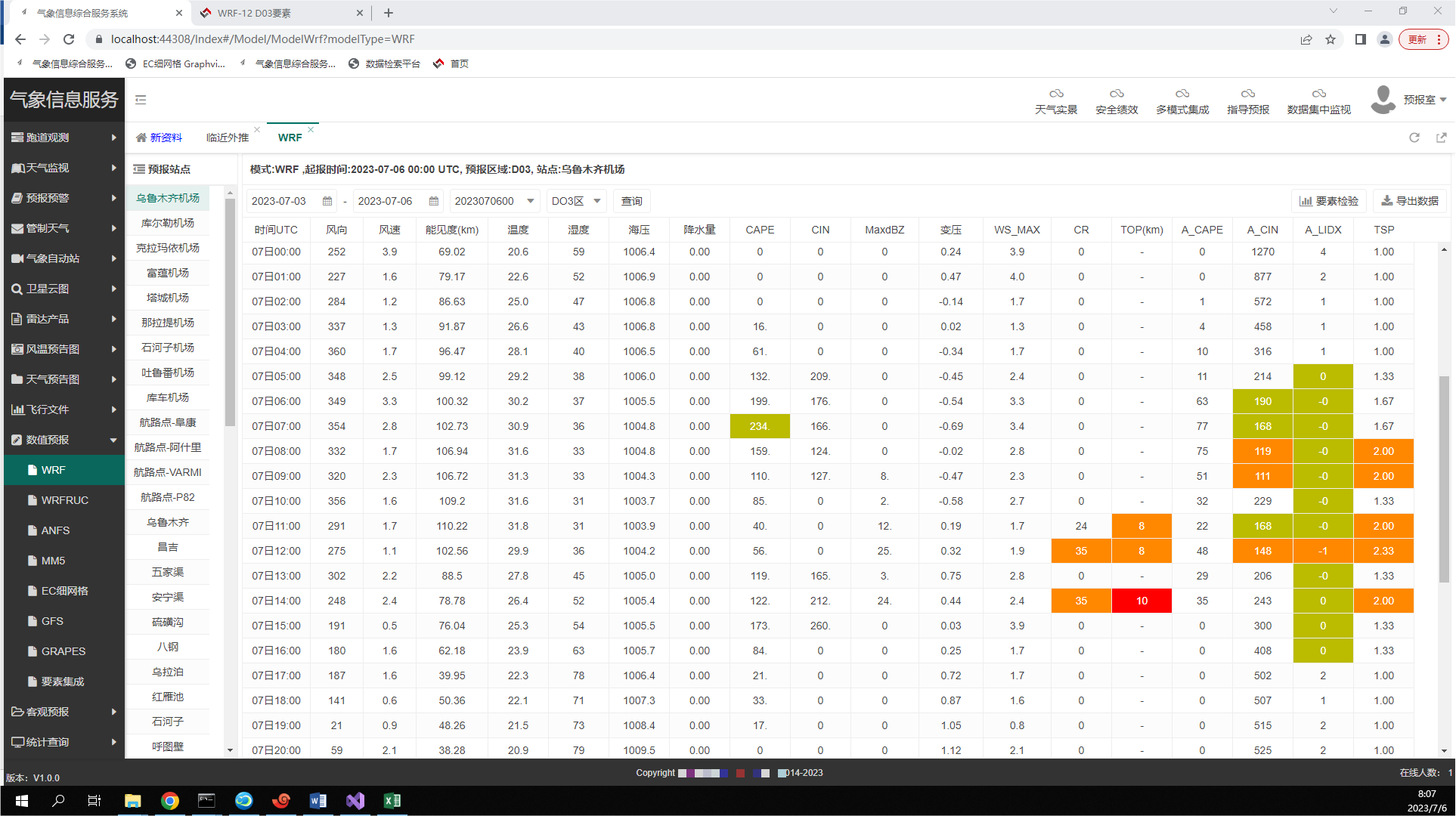The image size is (1456, 816).
Task: Click the 查询 query button
Action: click(x=631, y=201)
